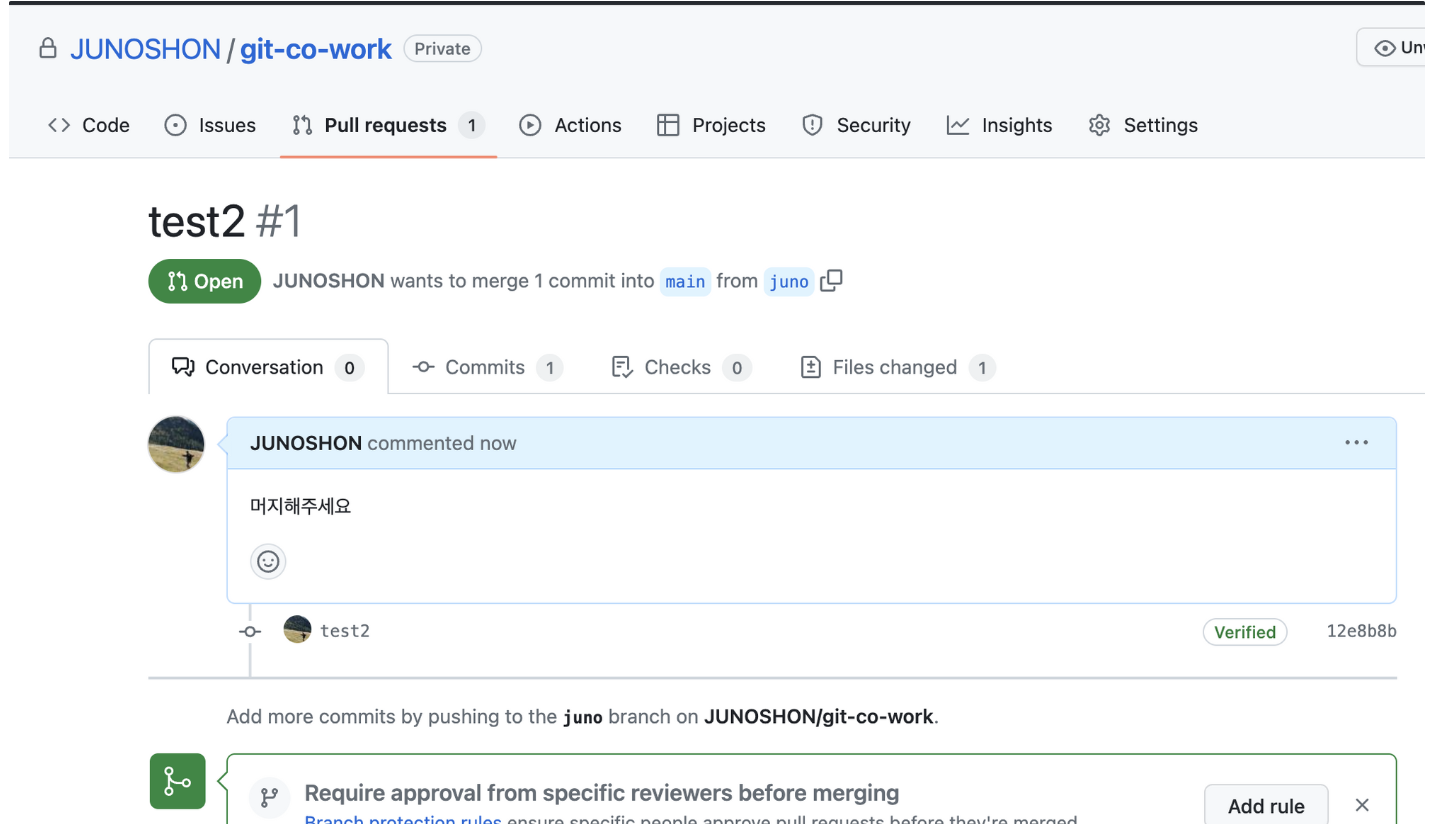Copy the head branch name icon
Screen dimensions: 1430x824
(x=831, y=281)
